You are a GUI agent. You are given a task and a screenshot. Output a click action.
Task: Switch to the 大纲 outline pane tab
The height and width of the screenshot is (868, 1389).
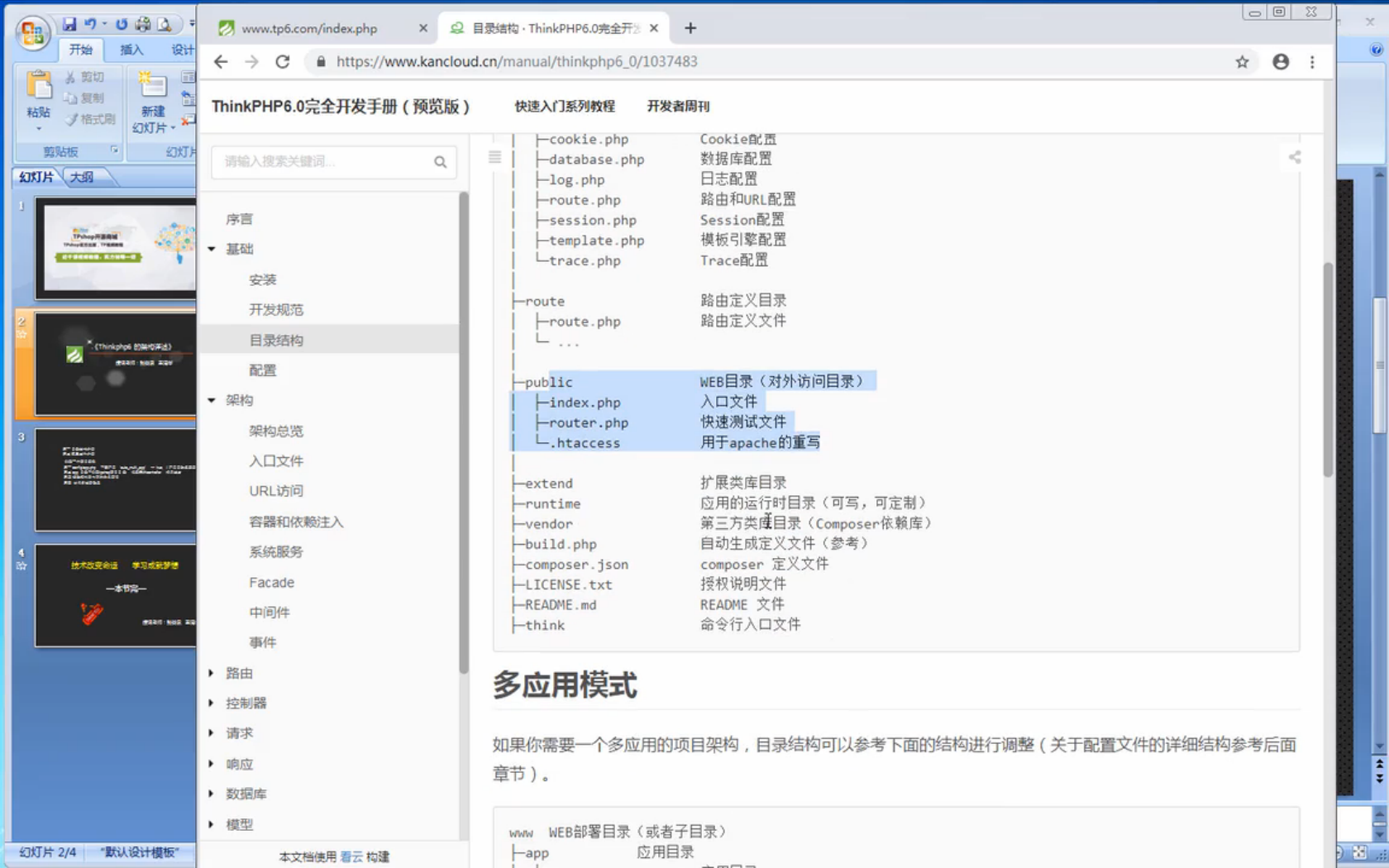[x=83, y=177]
